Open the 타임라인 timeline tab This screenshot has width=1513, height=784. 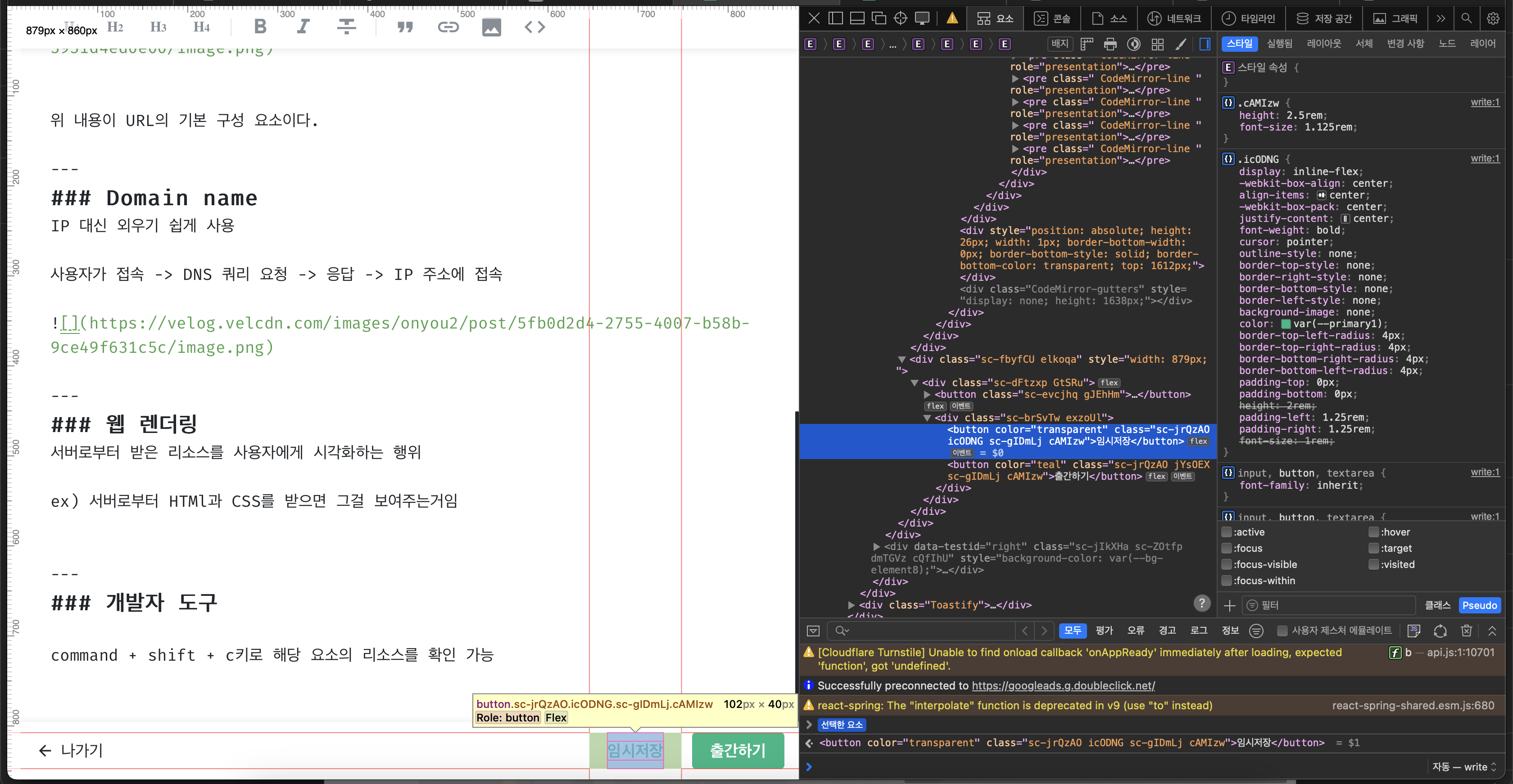[1248, 18]
